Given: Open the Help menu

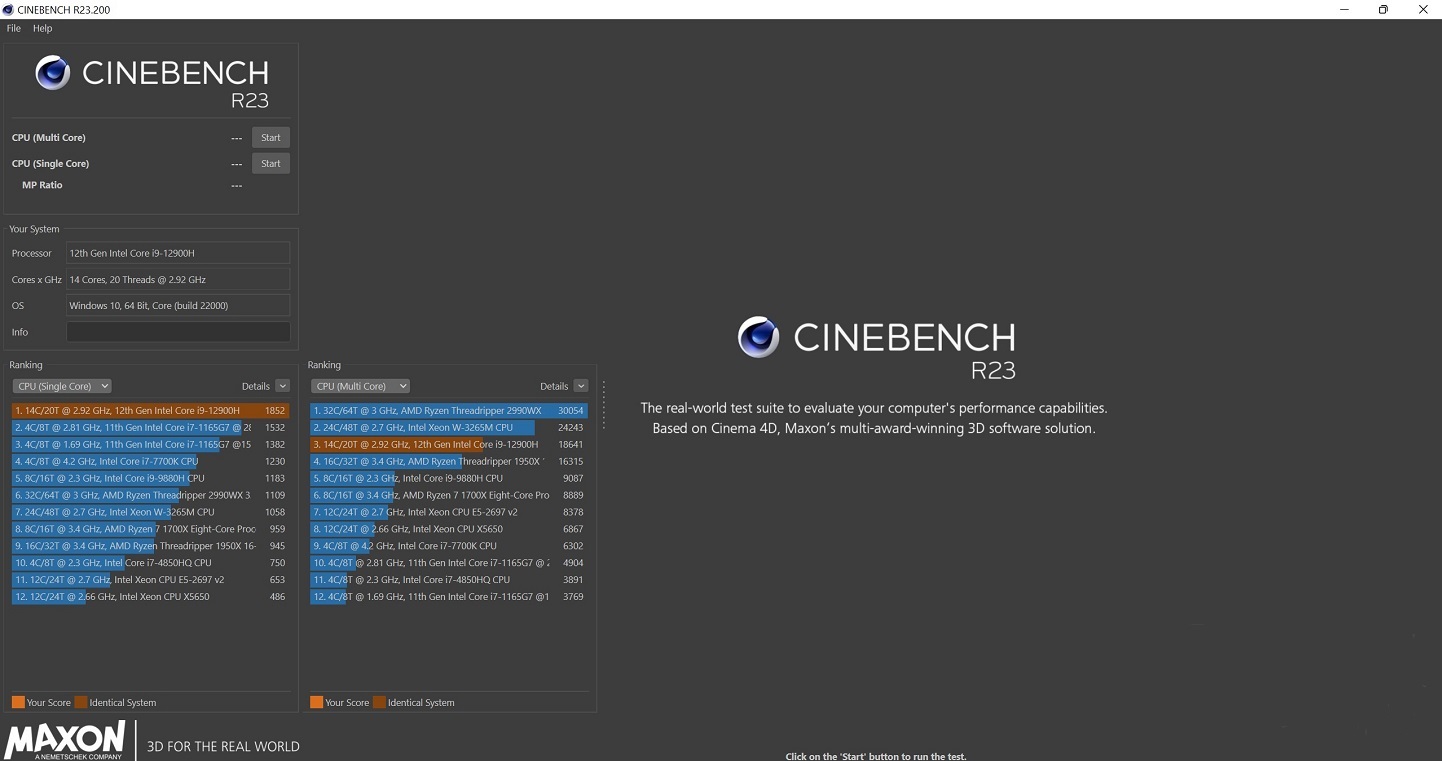Looking at the screenshot, I should pyautogui.click(x=42, y=28).
